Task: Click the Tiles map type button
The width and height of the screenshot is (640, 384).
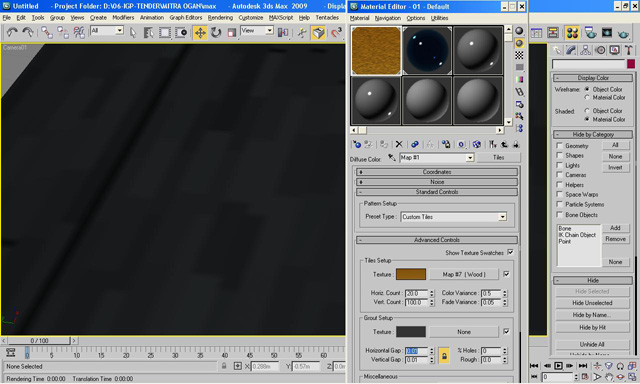Action: coord(498,158)
